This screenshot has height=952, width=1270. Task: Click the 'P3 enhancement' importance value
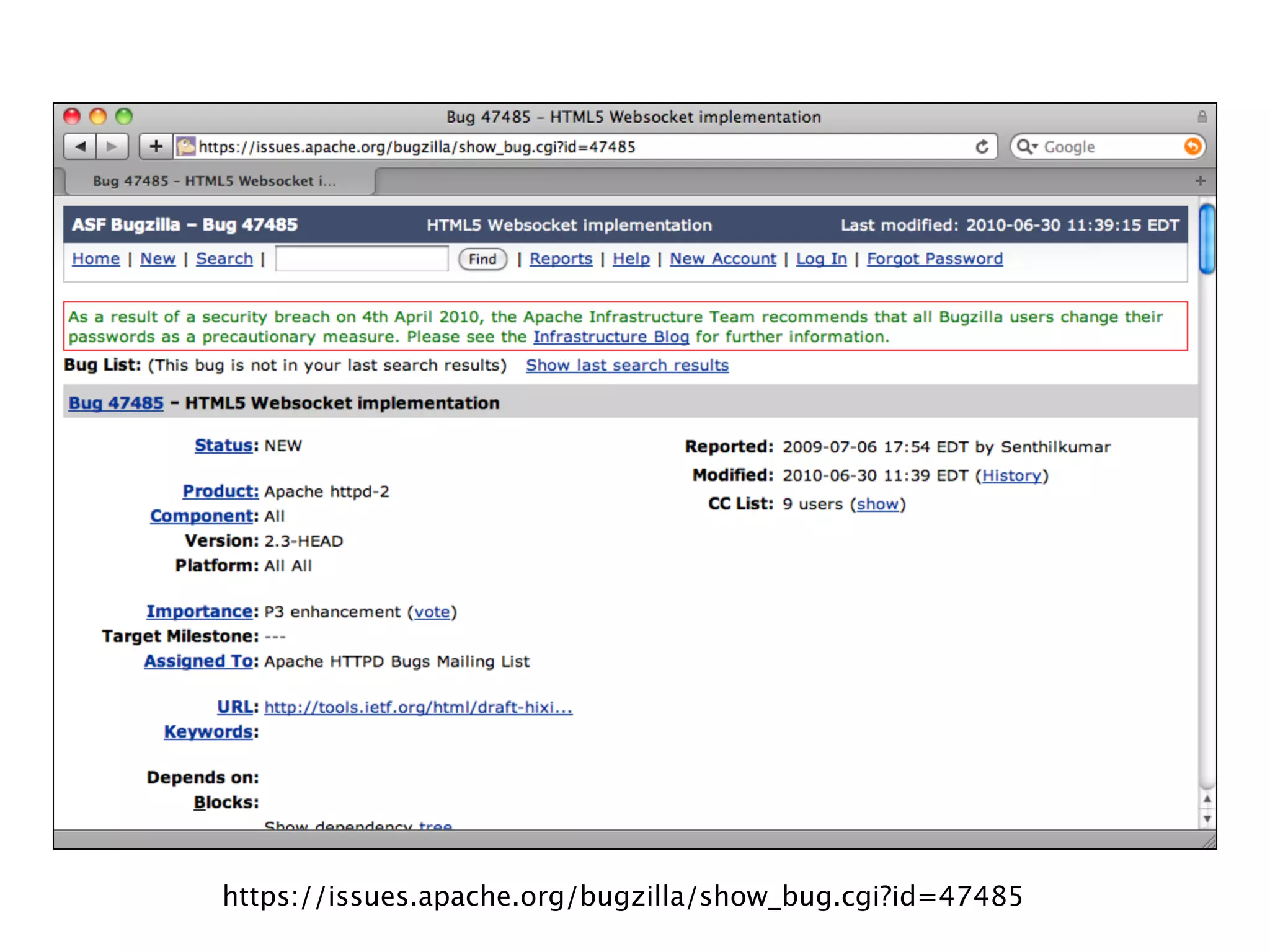pyautogui.click(x=332, y=612)
